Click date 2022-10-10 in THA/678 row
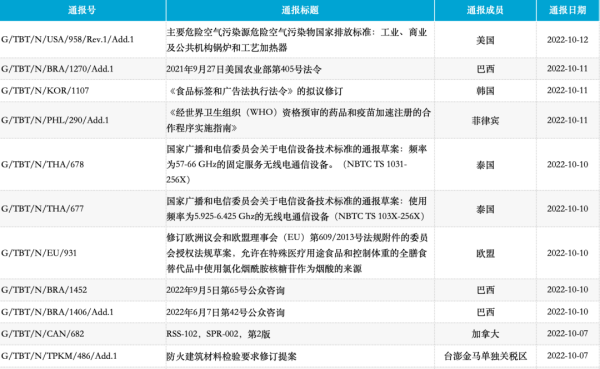Screen dimensions: 600x369 coord(567,165)
